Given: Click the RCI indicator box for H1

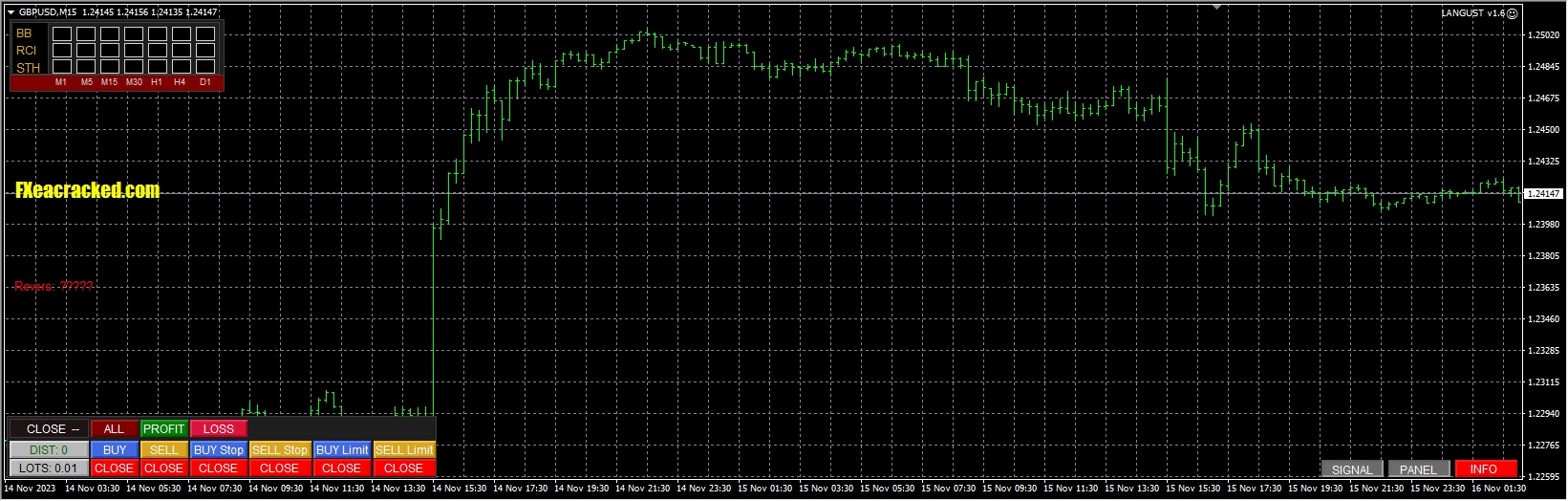Looking at the screenshot, I should click(158, 50).
